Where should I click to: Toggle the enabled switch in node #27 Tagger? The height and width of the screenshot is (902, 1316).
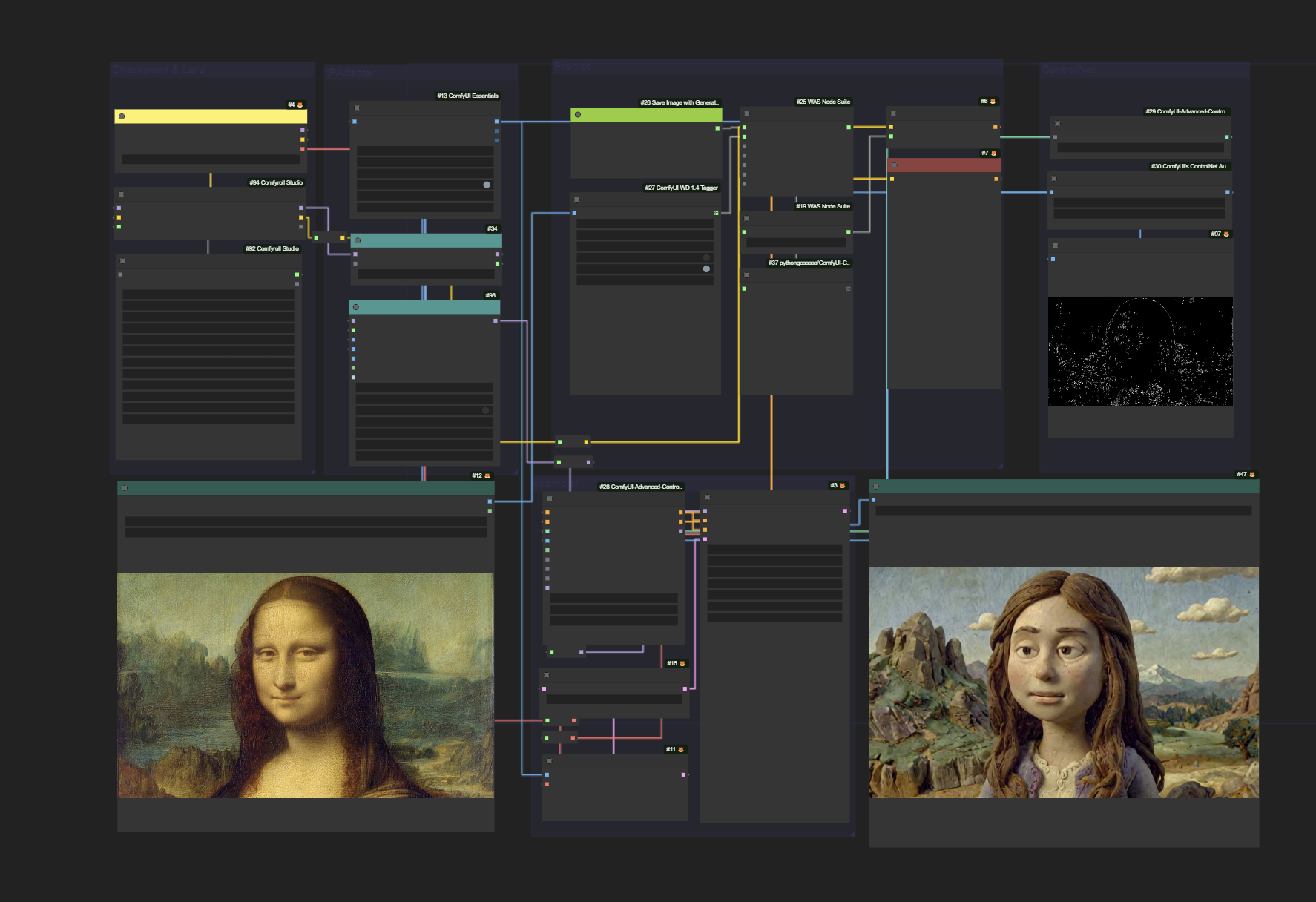(706, 269)
